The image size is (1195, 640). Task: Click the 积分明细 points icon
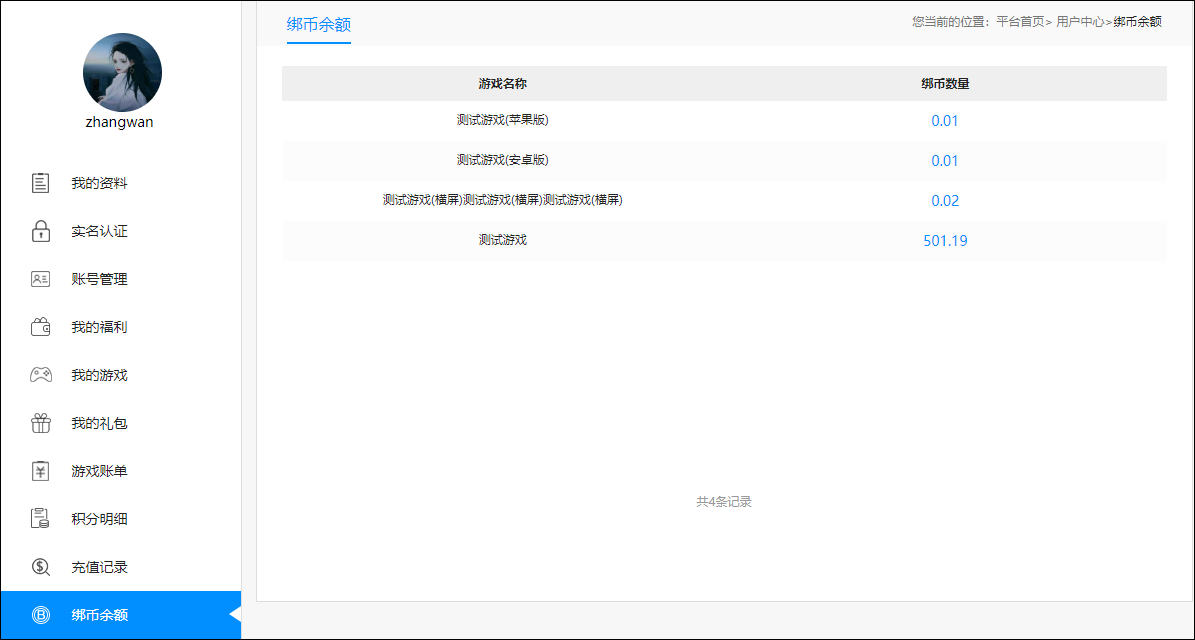click(x=40, y=519)
